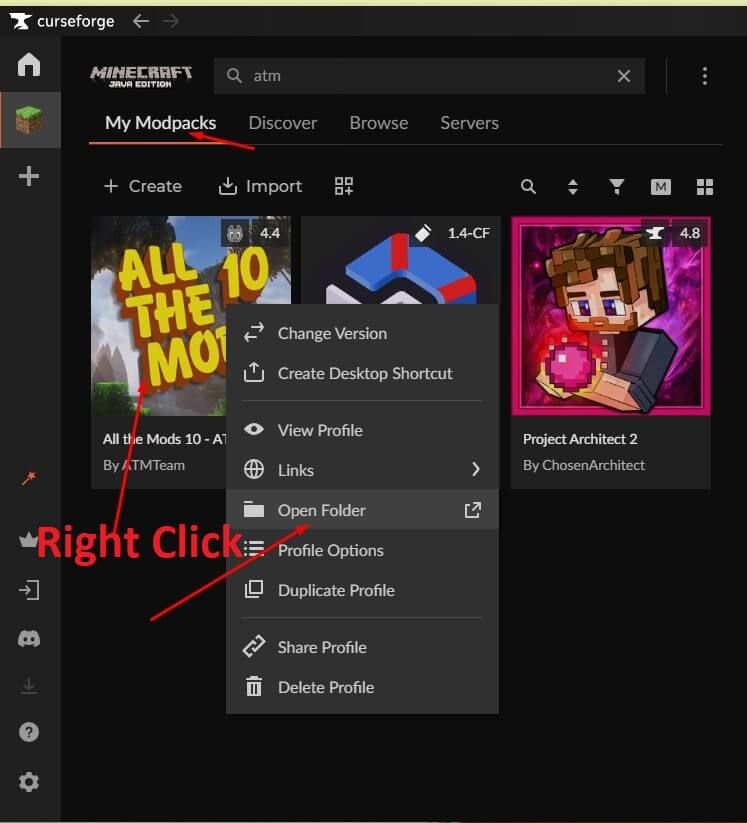Screen dimensions: 747x823
Task: Choose View Profile in context menu
Action: (362, 430)
